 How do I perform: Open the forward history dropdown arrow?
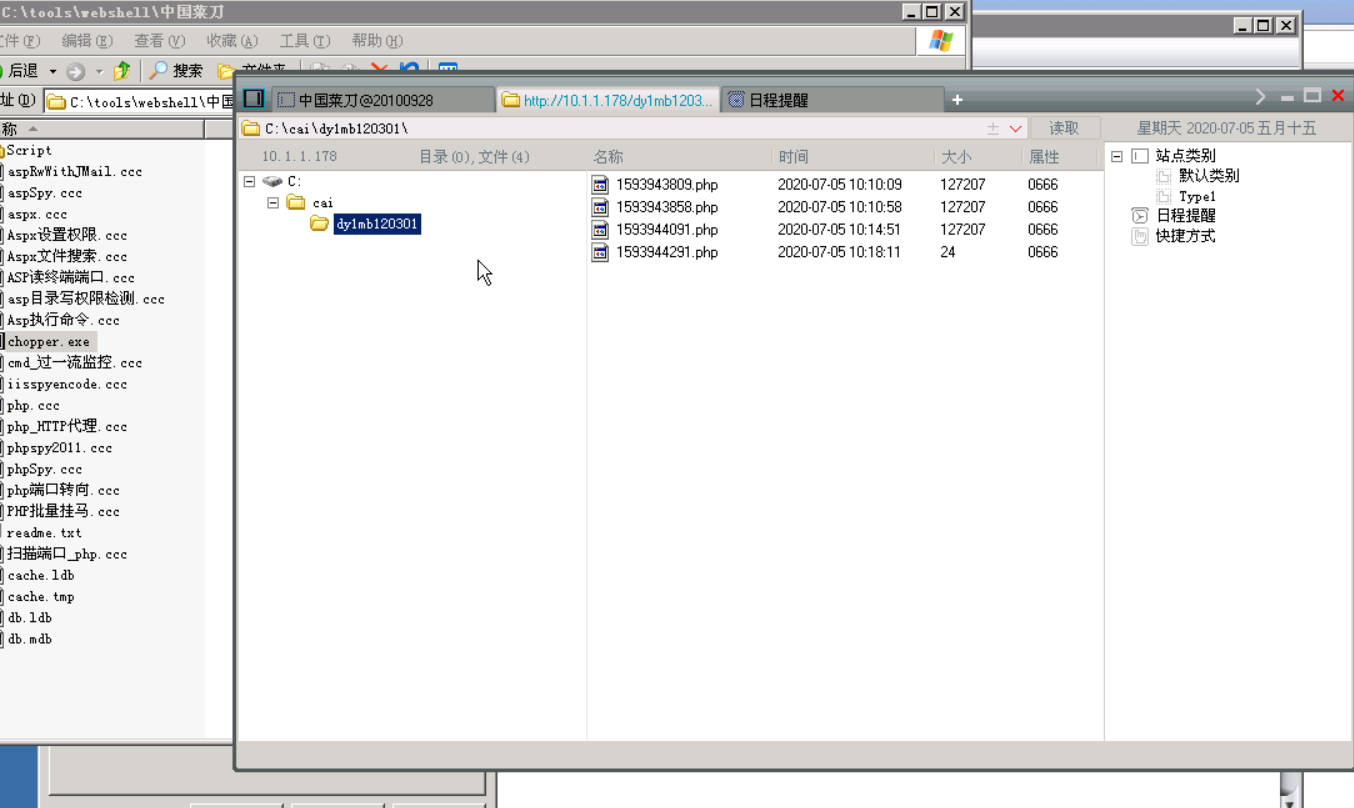coord(99,71)
